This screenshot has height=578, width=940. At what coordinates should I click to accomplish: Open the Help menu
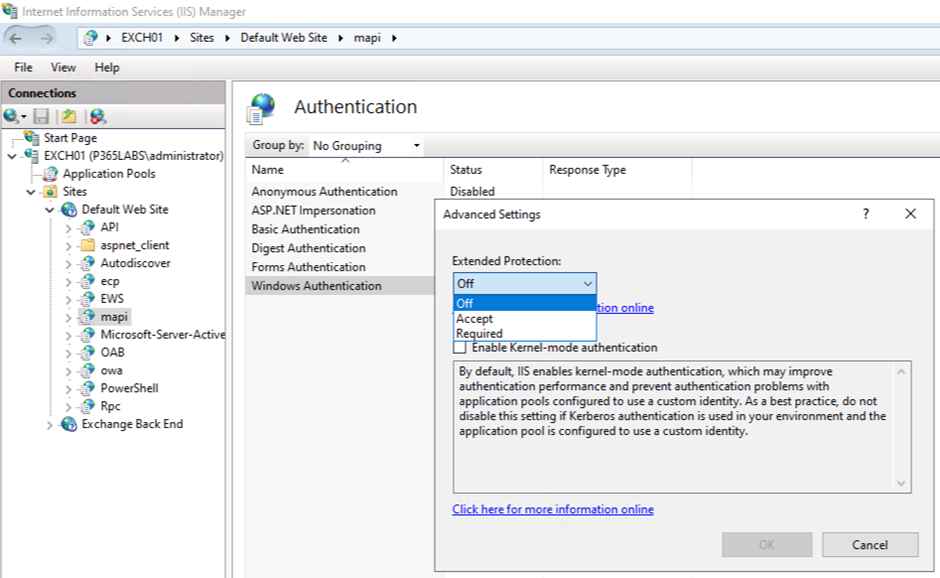[x=107, y=67]
